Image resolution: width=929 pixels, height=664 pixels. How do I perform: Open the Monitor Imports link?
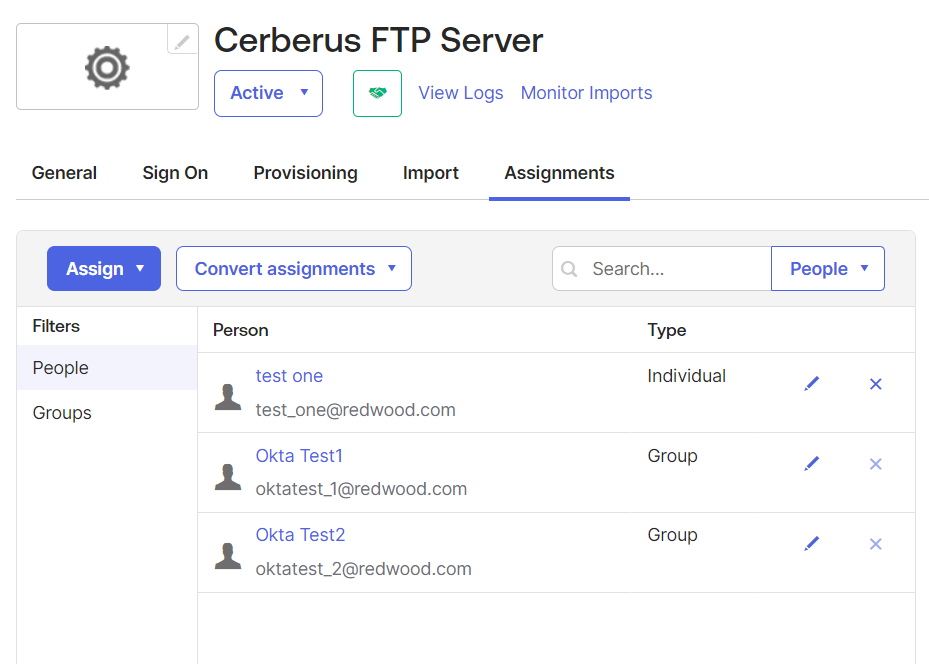click(x=587, y=93)
